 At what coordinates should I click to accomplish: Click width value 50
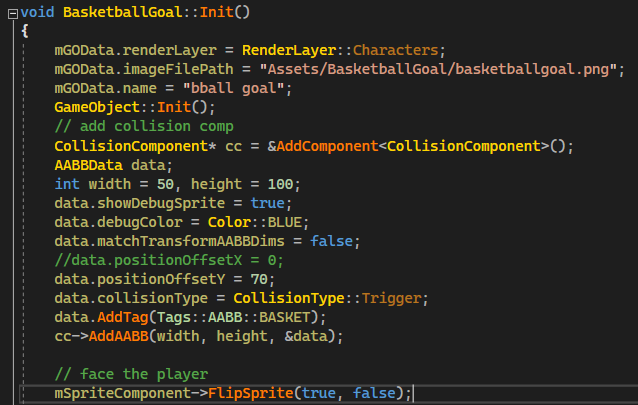click(165, 184)
